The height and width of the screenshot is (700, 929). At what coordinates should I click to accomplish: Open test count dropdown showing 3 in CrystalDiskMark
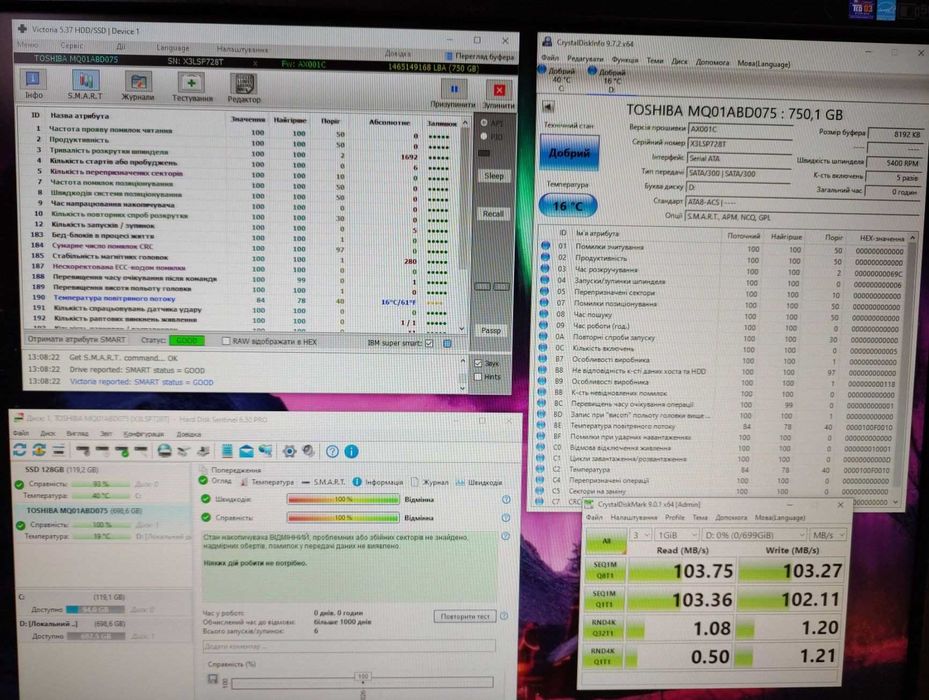point(639,535)
